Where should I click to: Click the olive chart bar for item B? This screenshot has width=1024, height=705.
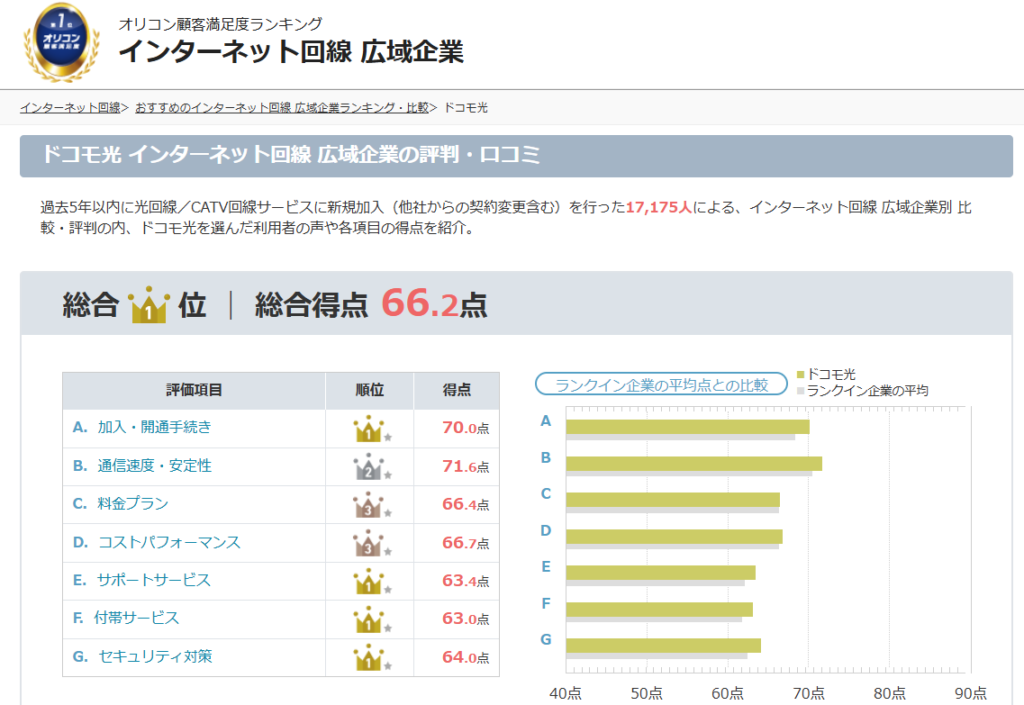[694, 463]
